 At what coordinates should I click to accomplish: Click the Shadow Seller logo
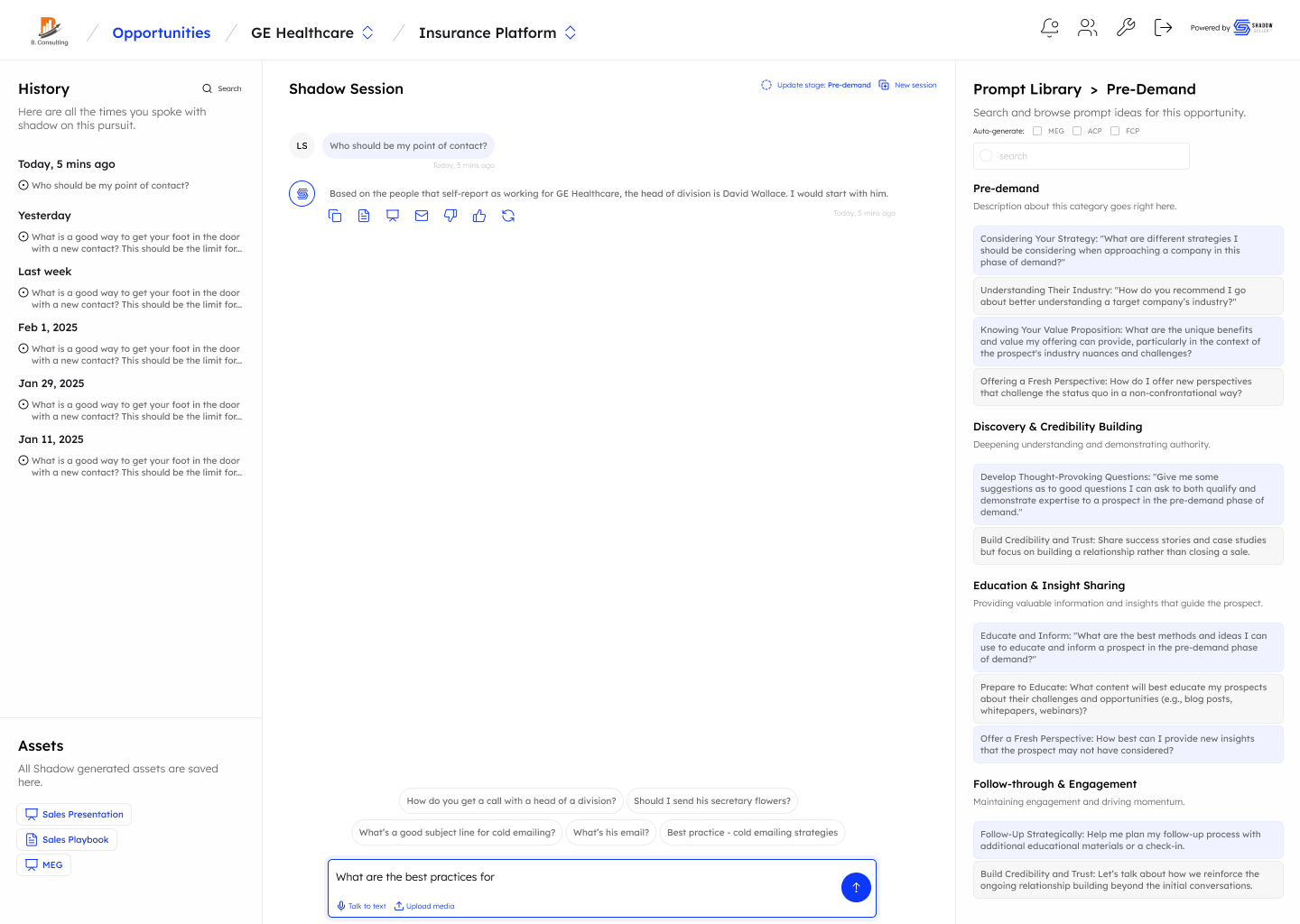tap(1253, 28)
